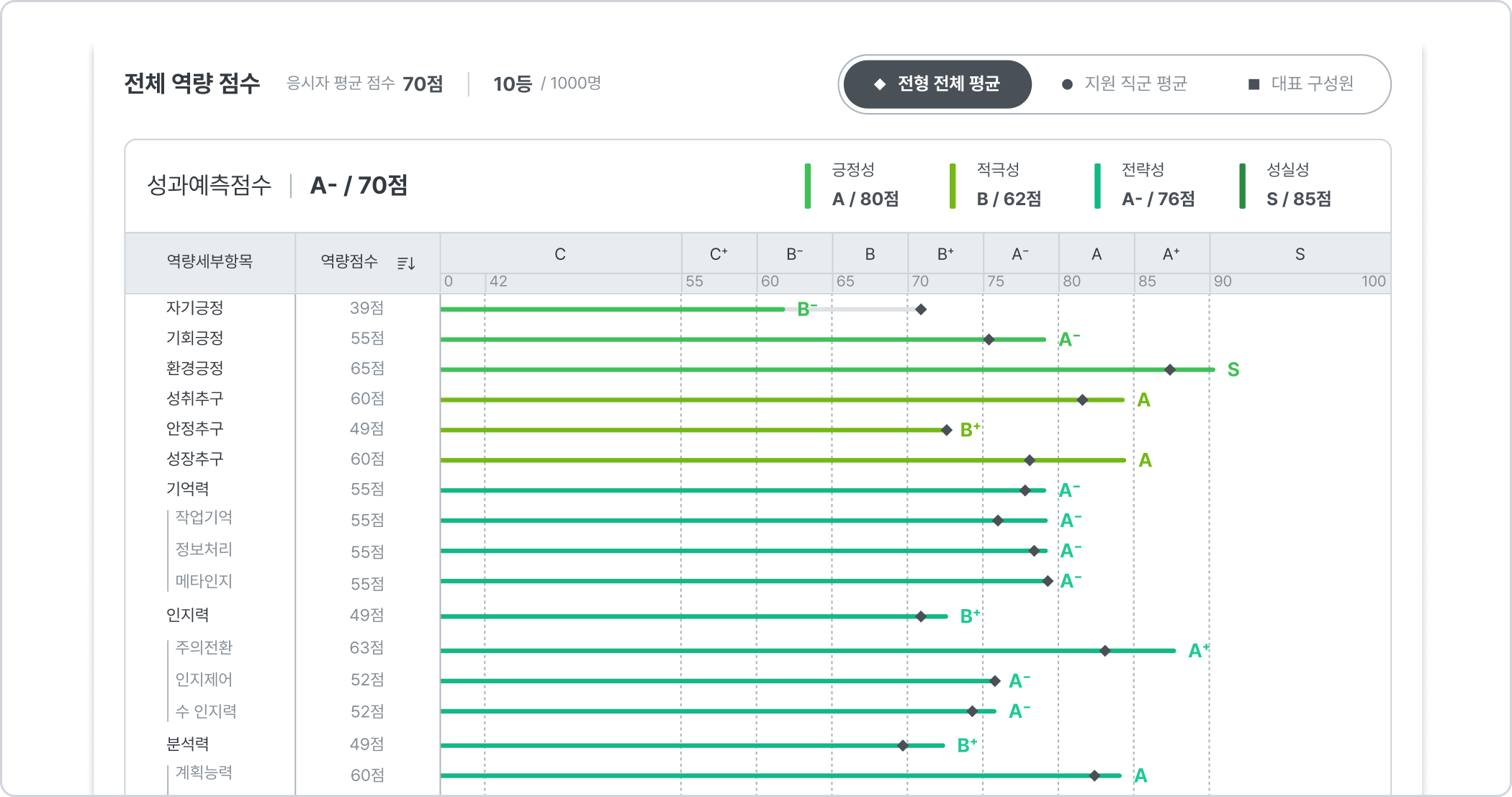Click the 적극성 B / 62점 summary
The height and width of the screenshot is (797, 1512).
(996, 185)
